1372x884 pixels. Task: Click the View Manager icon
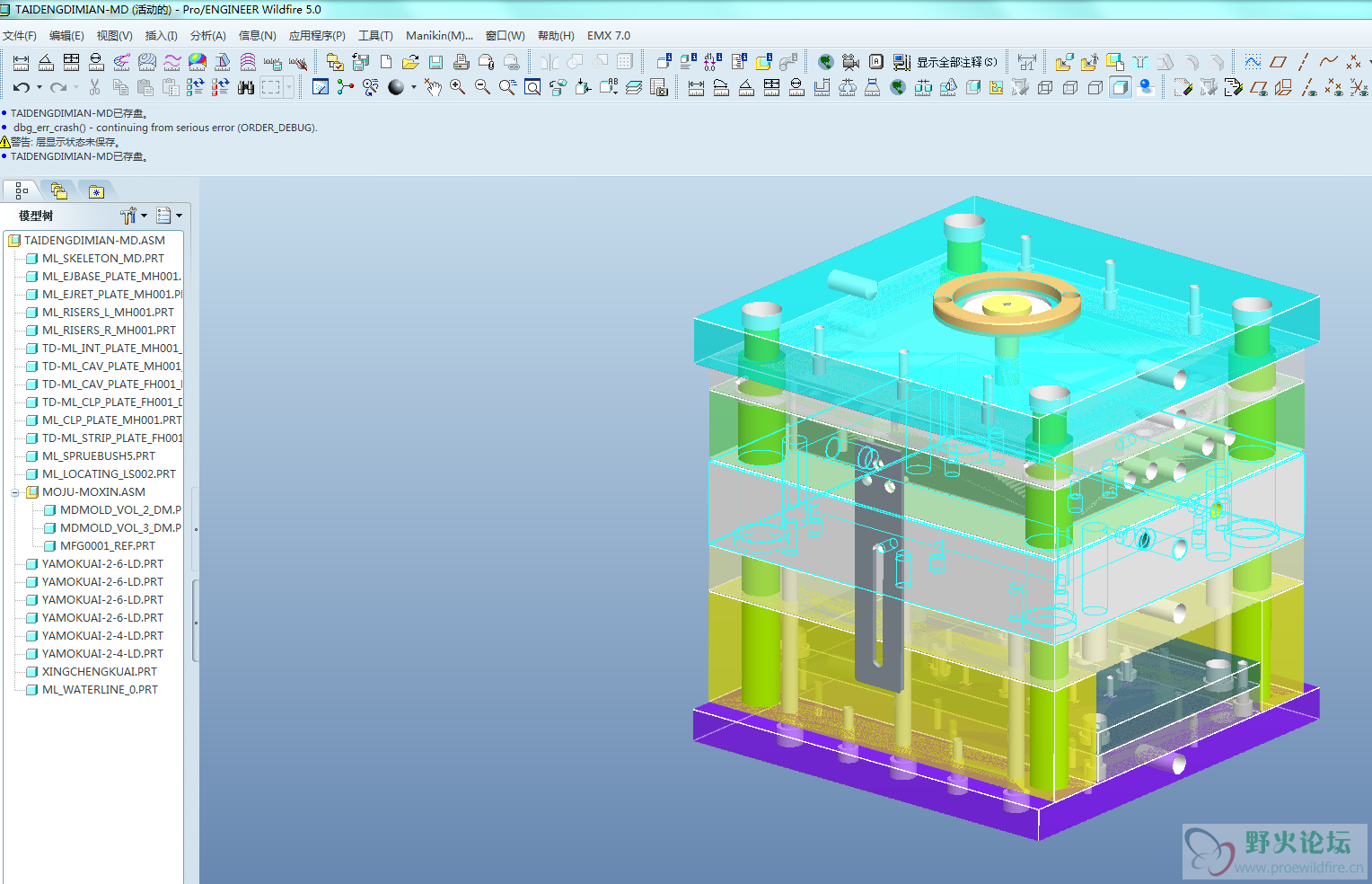658,87
